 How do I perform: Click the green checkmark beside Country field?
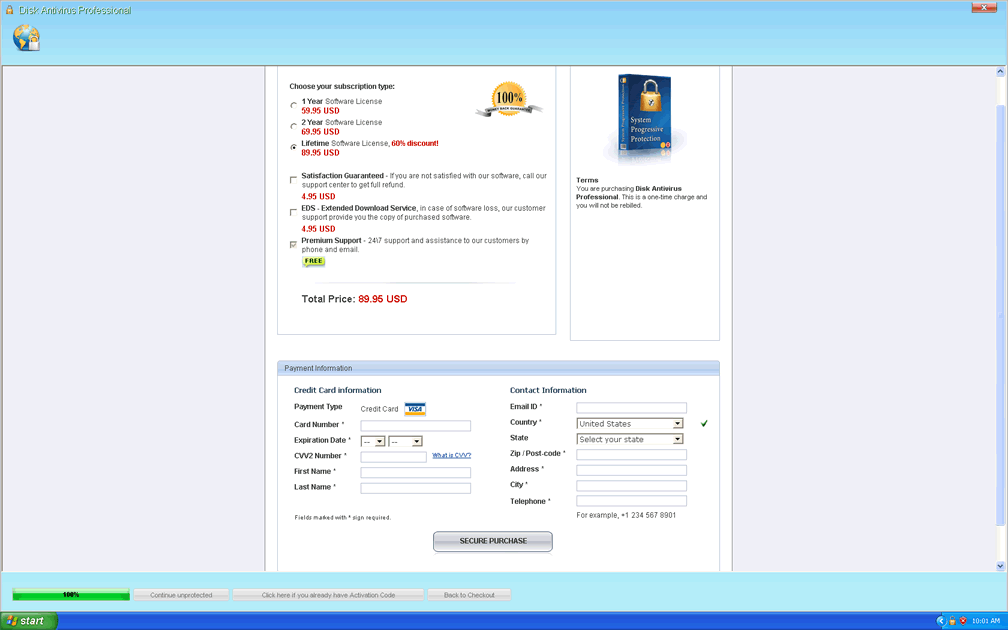704,424
